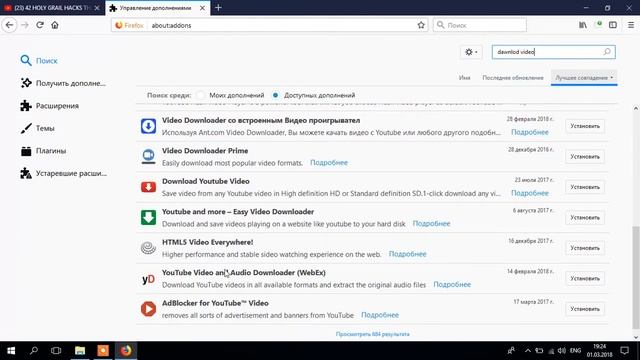Image resolution: width=640 pixels, height=360 pixels.
Task: Open Windows Start menu
Action: [11, 351]
